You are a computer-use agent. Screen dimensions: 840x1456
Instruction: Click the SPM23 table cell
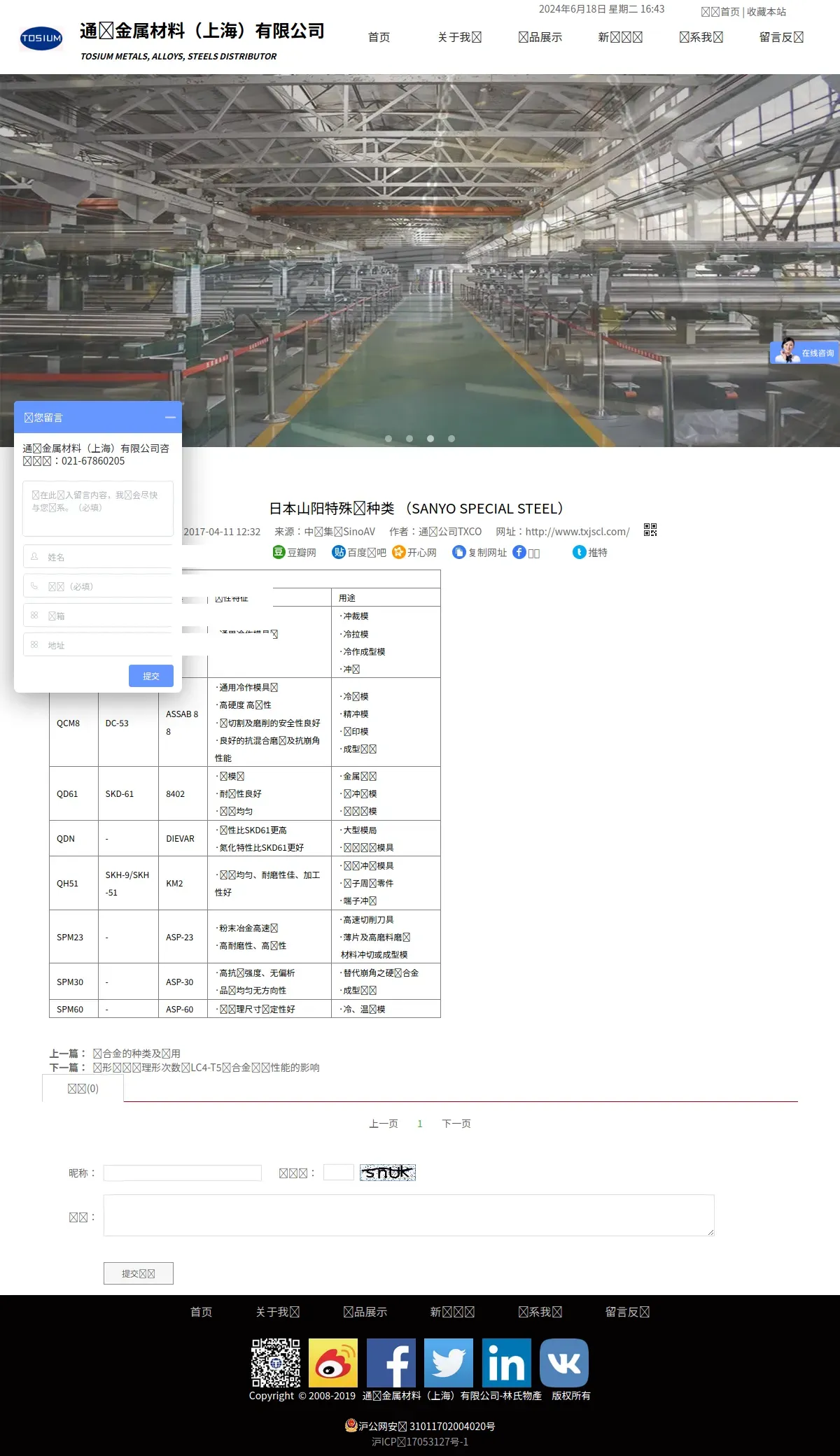[73, 937]
